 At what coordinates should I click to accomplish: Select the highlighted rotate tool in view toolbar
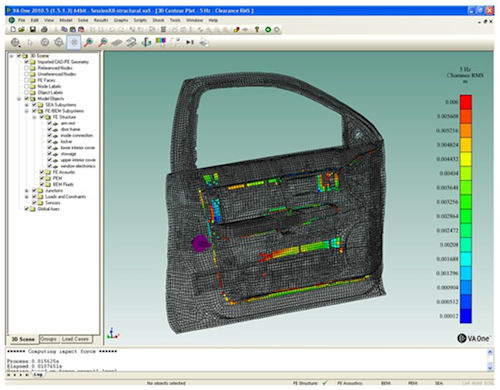(x=74, y=42)
